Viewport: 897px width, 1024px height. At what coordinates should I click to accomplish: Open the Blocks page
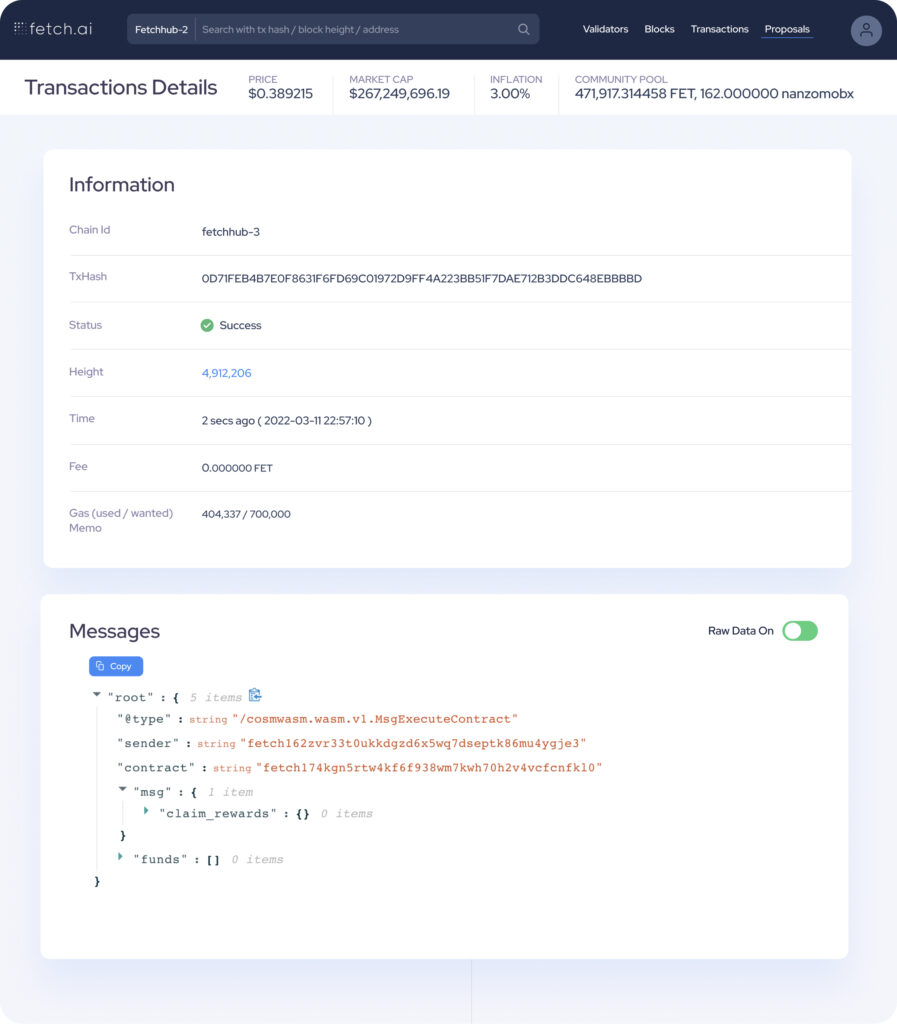[659, 29]
